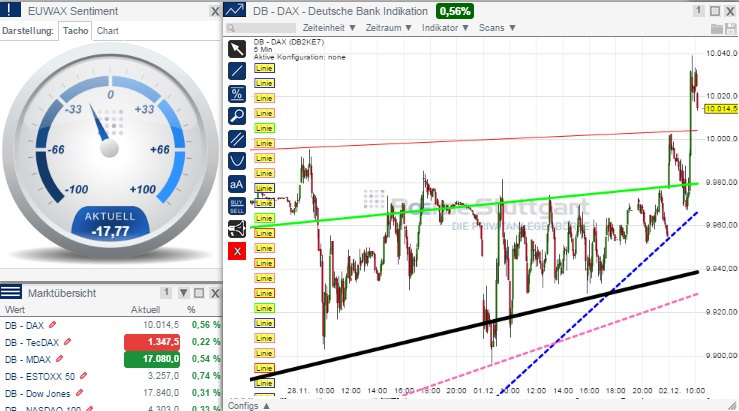Viewport: 739px width, 411px height.
Task: Click the 10.014,5 value in Marktübersicht
Action: tap(161, 325)
